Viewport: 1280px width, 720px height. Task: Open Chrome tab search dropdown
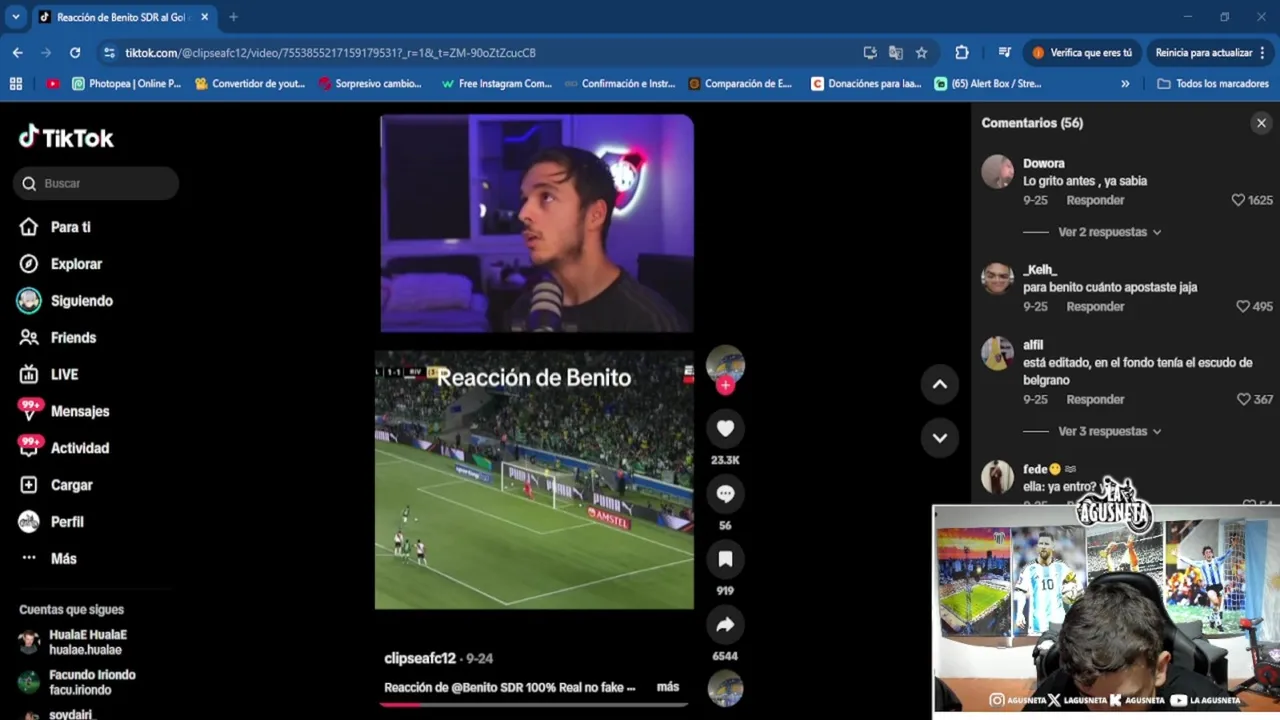[x=15, y=17]
